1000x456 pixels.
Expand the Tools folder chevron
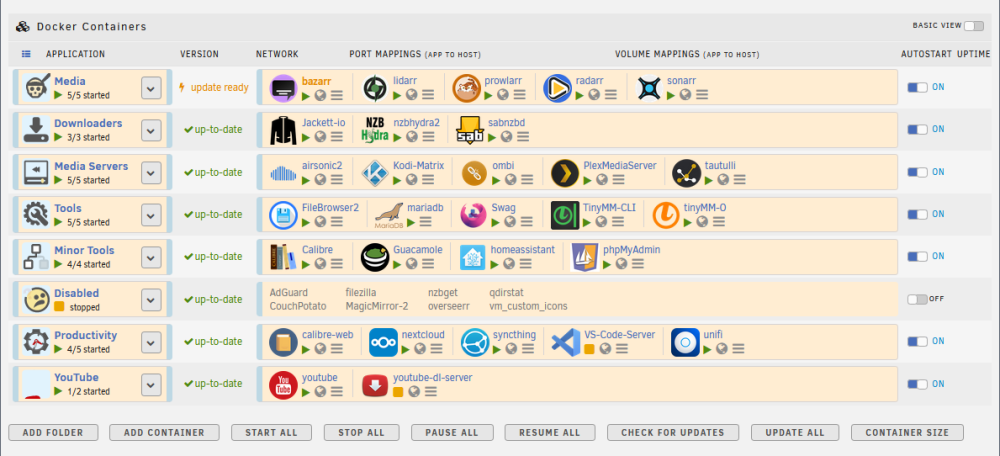[151, 215]
